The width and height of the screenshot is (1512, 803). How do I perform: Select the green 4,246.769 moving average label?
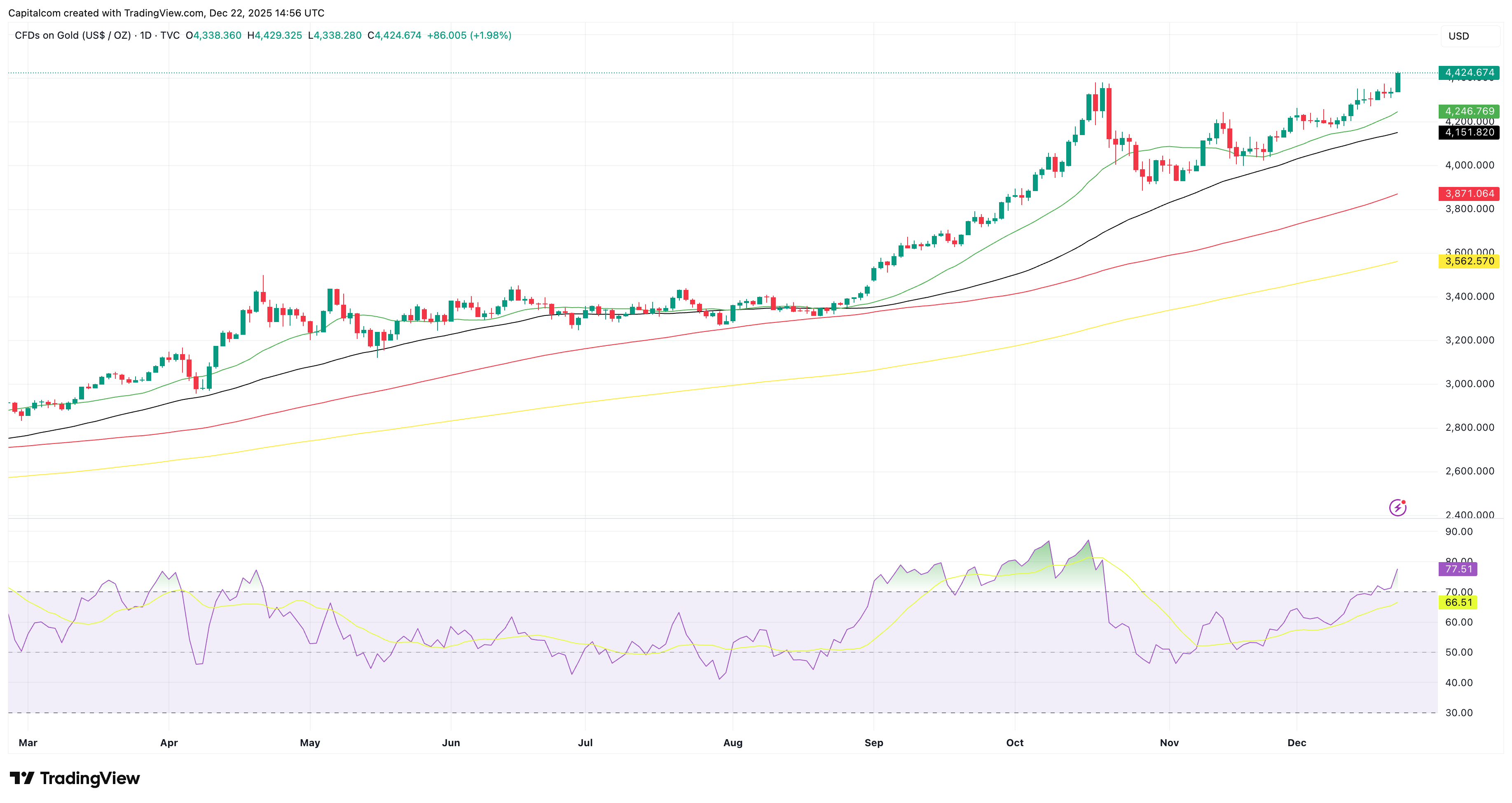coord(1469,112)
